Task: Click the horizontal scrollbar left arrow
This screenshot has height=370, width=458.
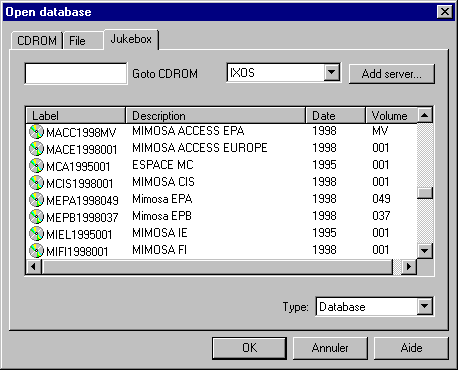Action: (x=34, y=267)
